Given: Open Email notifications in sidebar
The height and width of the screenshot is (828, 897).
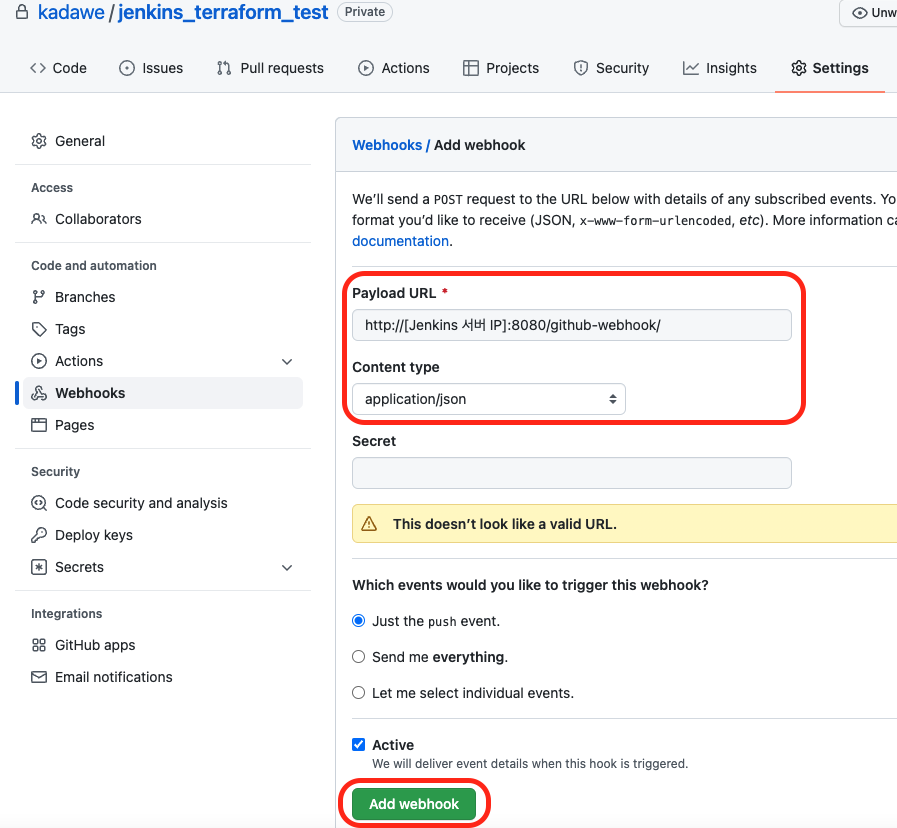Looking at the screenshot, I should pyautogui.click(x=163, y=677).
